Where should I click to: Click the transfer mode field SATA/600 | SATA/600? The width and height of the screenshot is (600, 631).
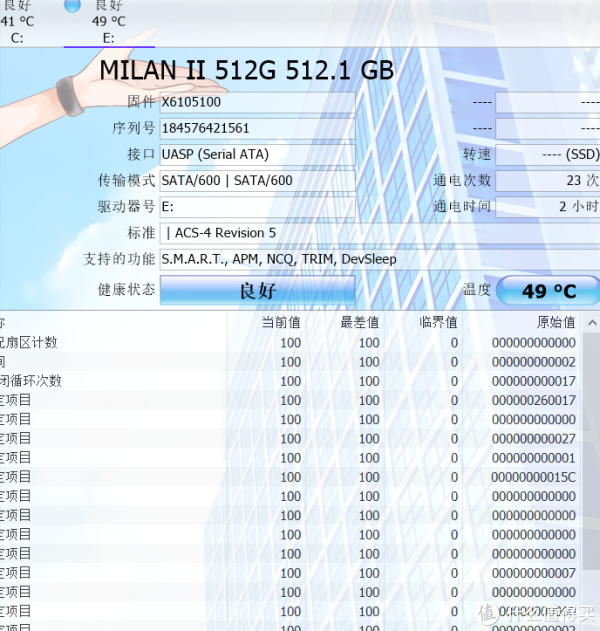(258, 181)
